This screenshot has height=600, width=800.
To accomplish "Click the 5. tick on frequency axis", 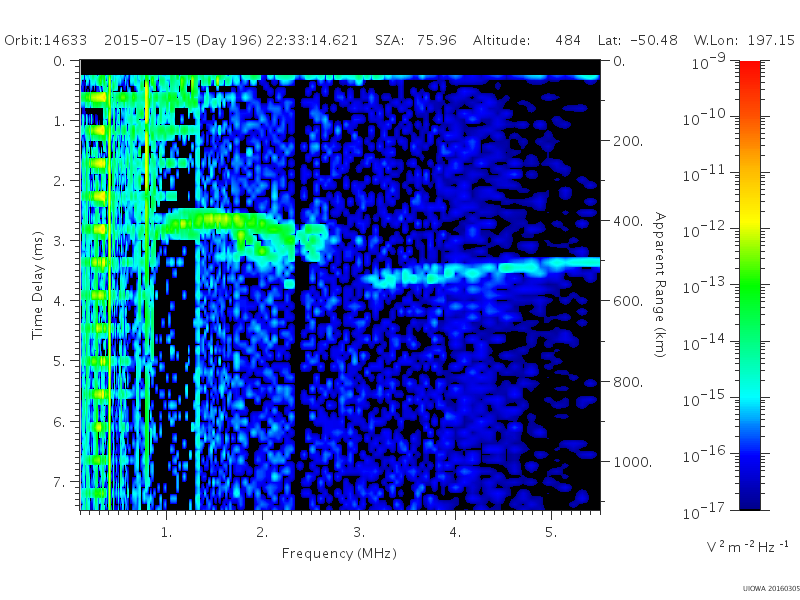I will click(551, 533).
